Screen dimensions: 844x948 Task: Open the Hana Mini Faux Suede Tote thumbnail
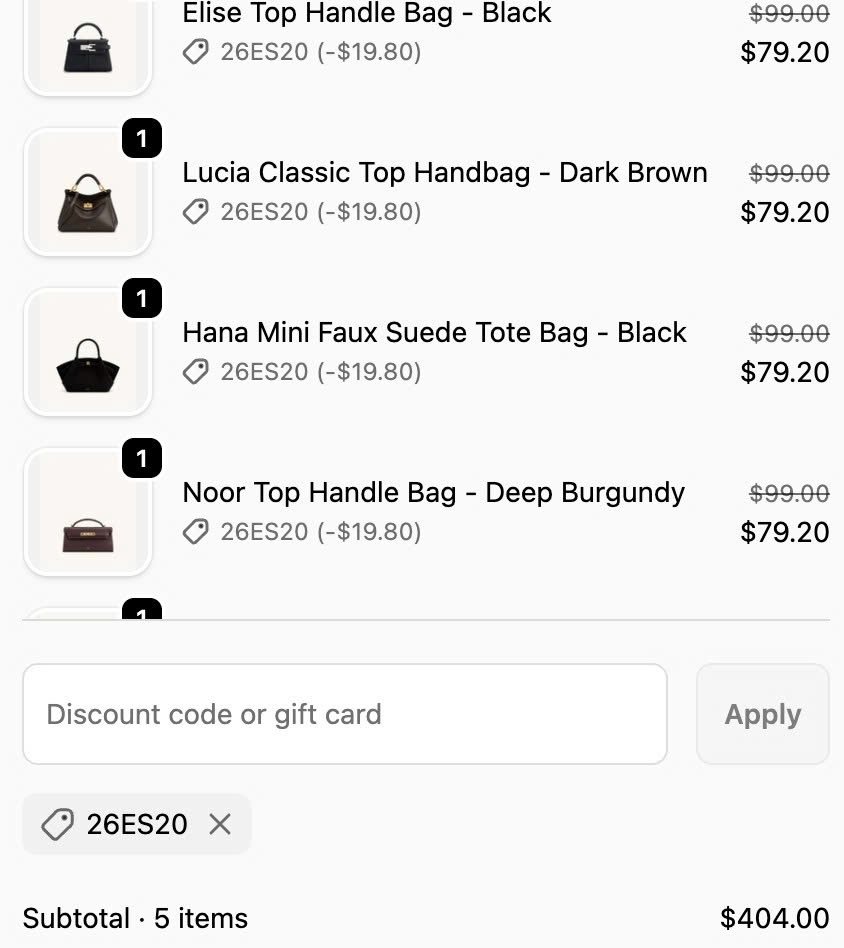tap(88, 352)
